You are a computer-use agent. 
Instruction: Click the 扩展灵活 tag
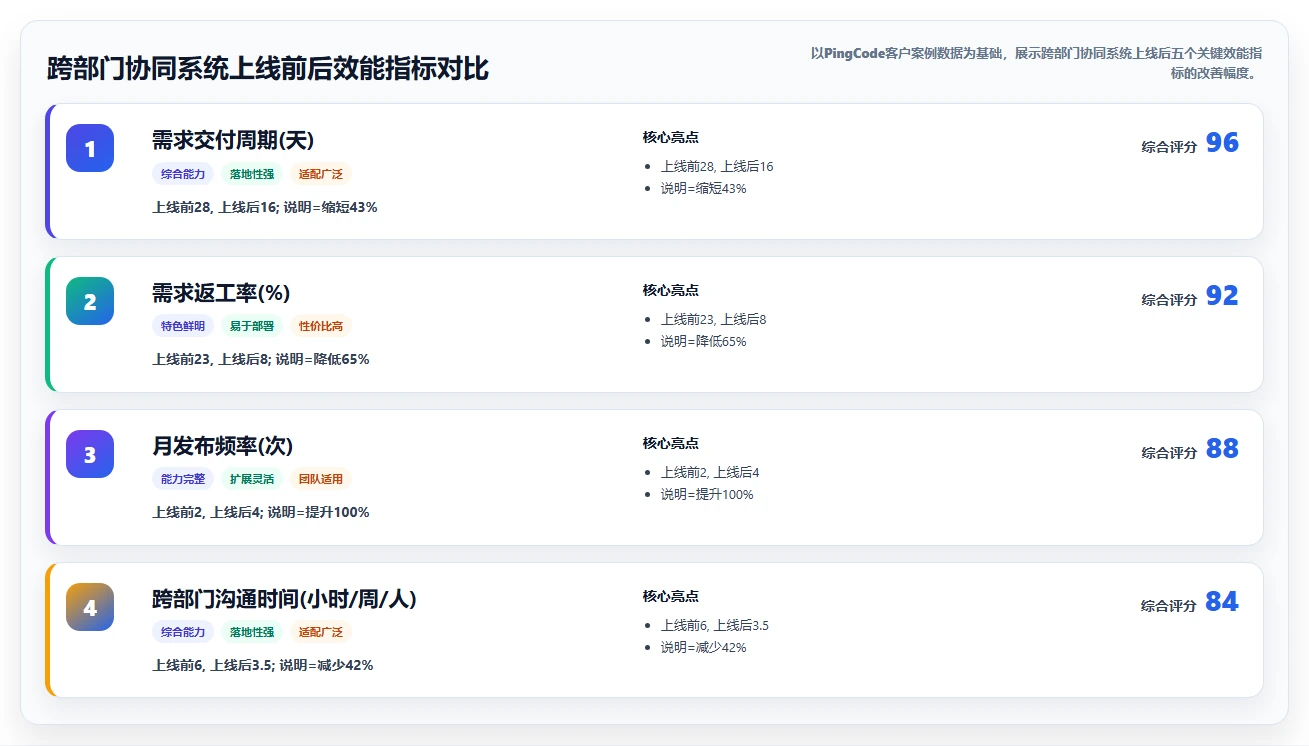(252, 479)
